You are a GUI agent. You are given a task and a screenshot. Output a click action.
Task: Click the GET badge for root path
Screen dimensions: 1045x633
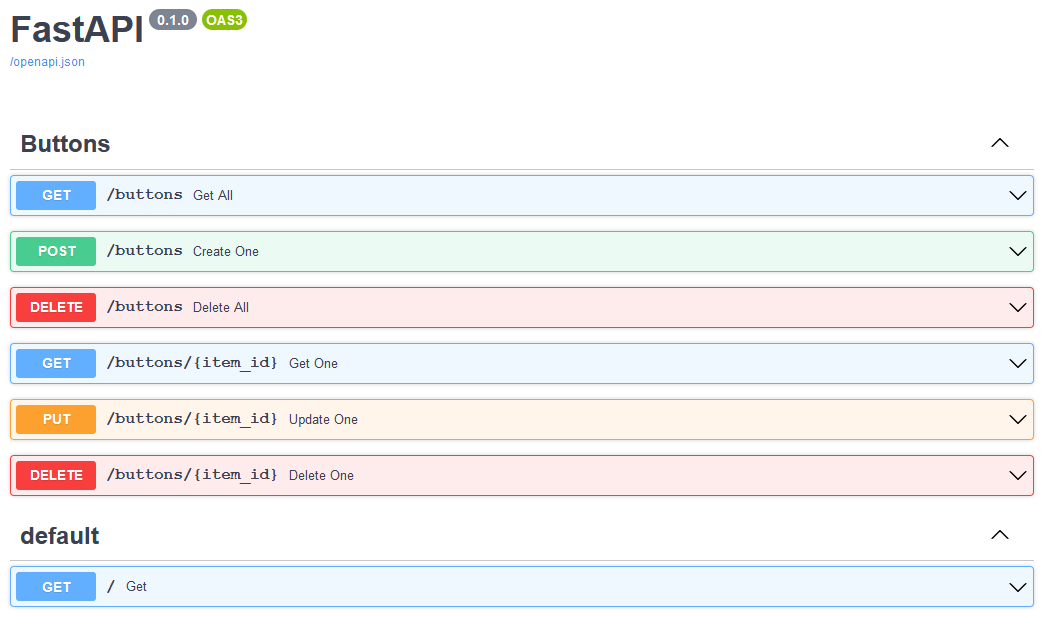[x=56, y=587]
